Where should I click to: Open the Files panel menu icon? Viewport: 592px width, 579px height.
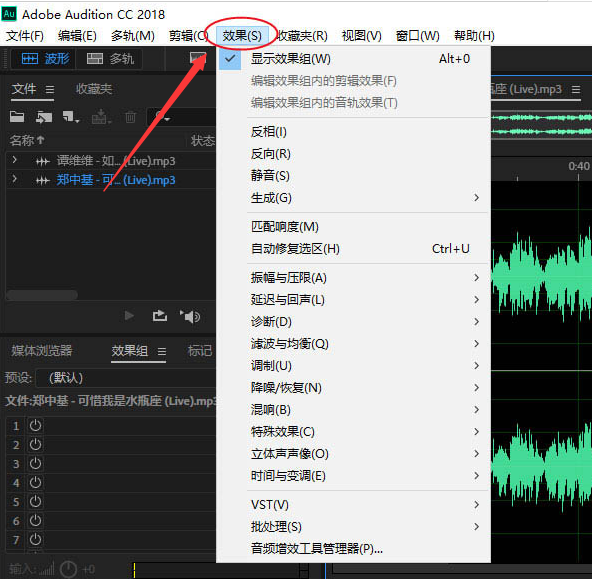pos(50,89)
